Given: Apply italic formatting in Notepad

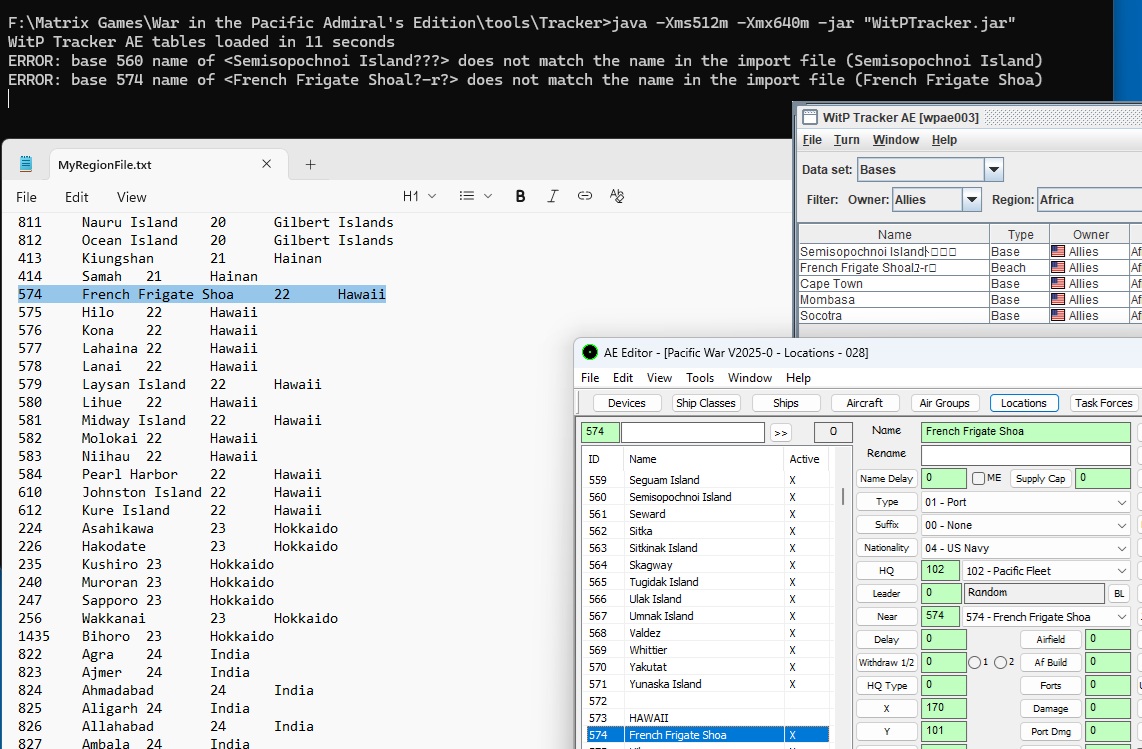Looking at the screenshot, I should 553,196.
